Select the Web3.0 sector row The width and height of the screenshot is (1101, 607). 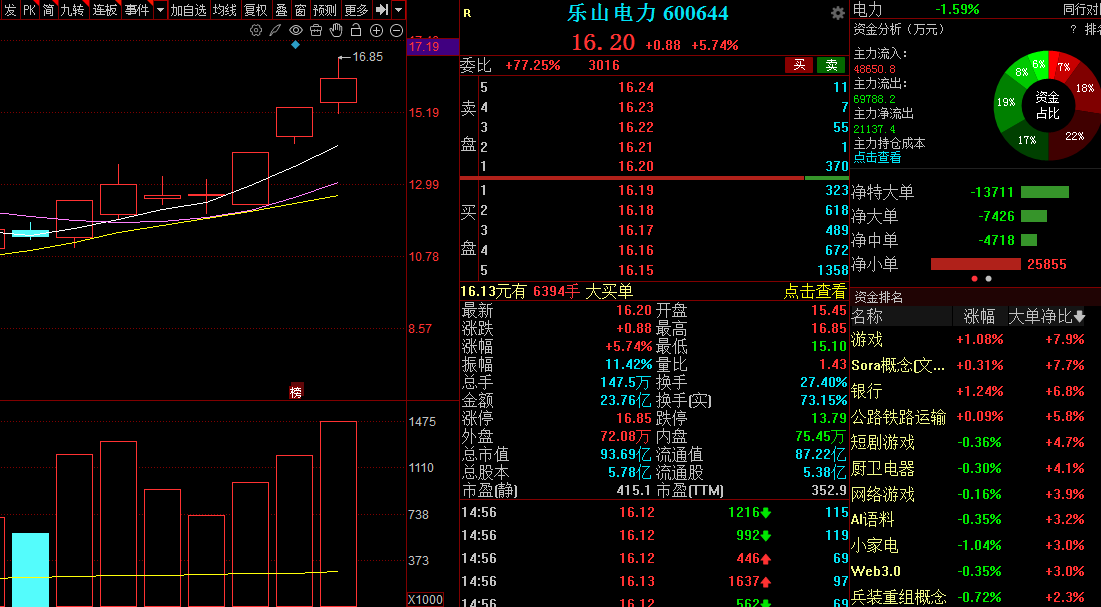click(x=976, y=571)
